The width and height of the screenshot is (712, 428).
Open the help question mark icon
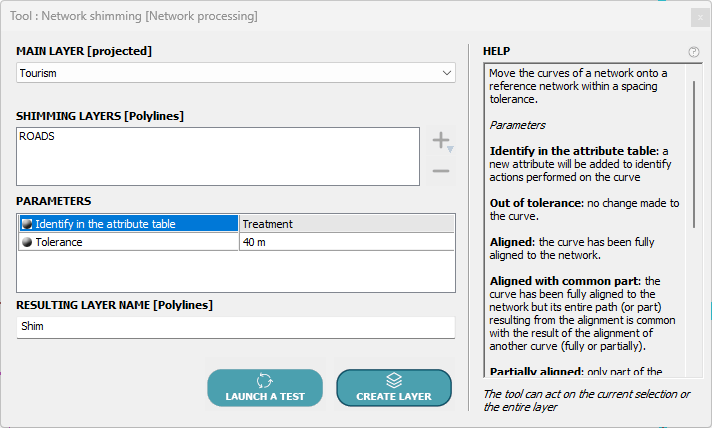click(694, 52)
